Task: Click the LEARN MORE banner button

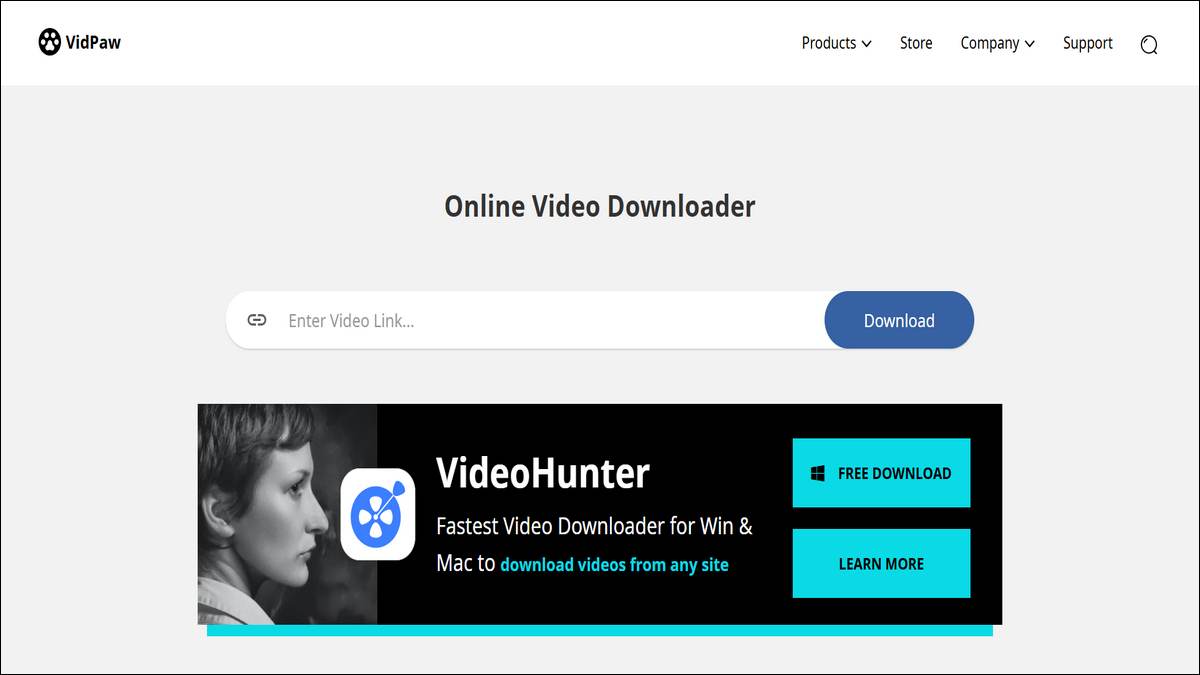Action: 881,564
